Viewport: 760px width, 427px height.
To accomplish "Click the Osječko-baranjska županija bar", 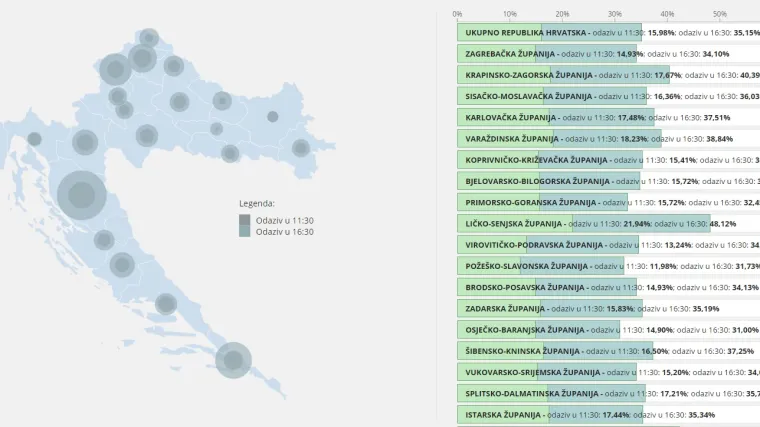I will [x=538, y=330].
